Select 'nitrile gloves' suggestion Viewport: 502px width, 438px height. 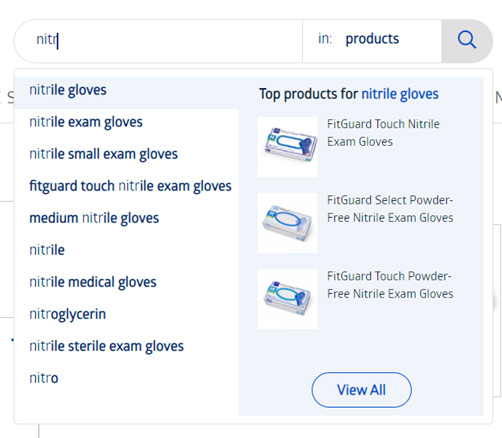127,90
